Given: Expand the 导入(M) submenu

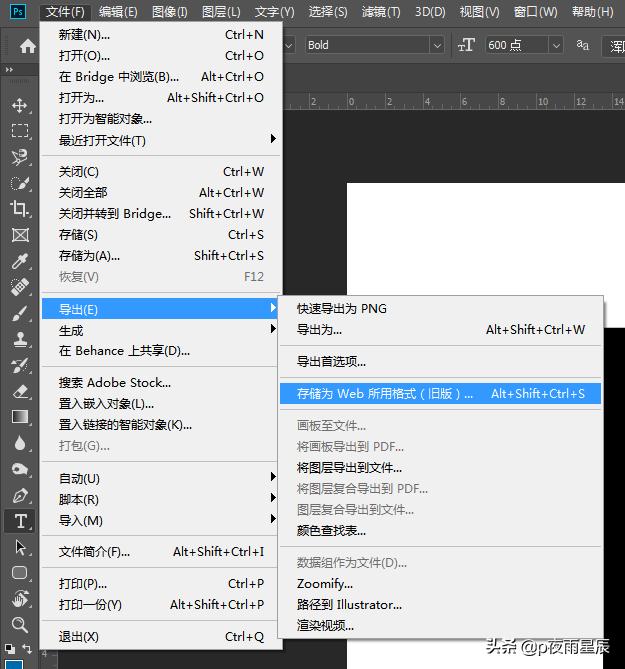Looking at the screenshot, I should (x=160, y=520).
